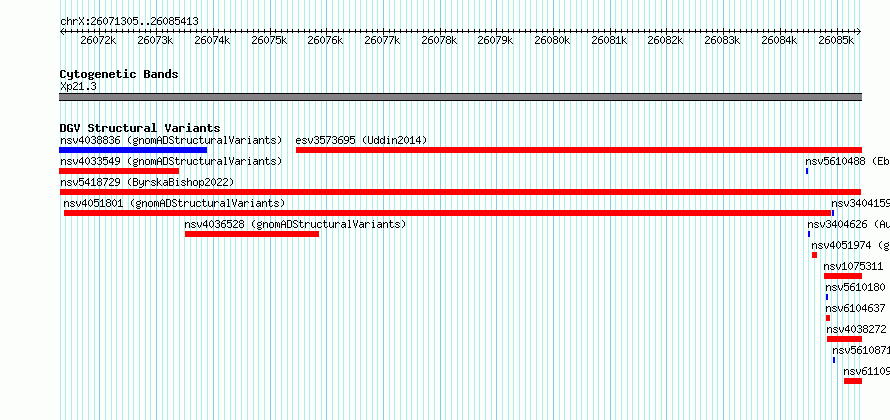The height and width of the screenshot is (420, 890).
Task: Open the nsv1075311 variant label
Action: click(854, 266)
